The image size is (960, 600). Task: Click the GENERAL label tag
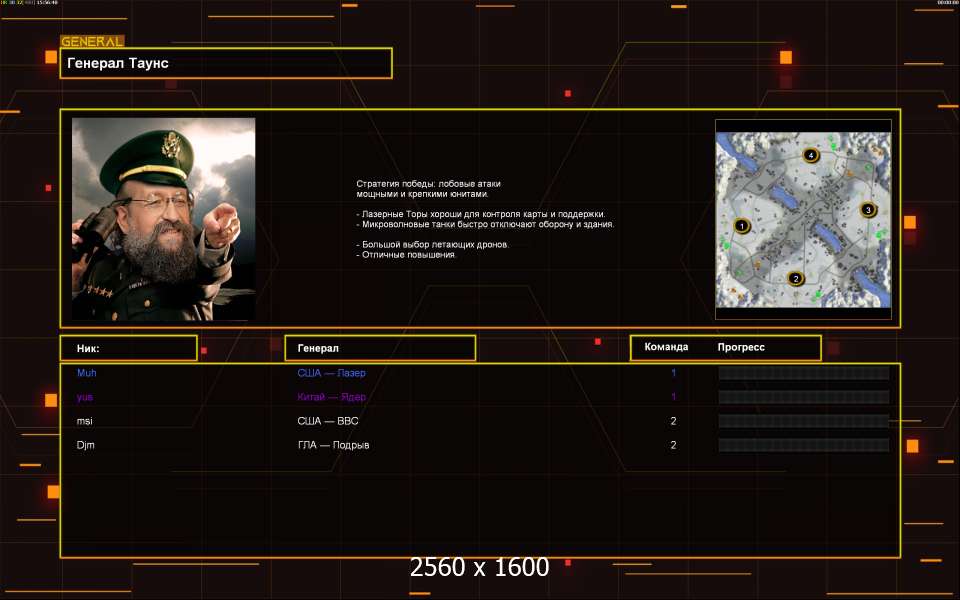[x=92, y=41]
